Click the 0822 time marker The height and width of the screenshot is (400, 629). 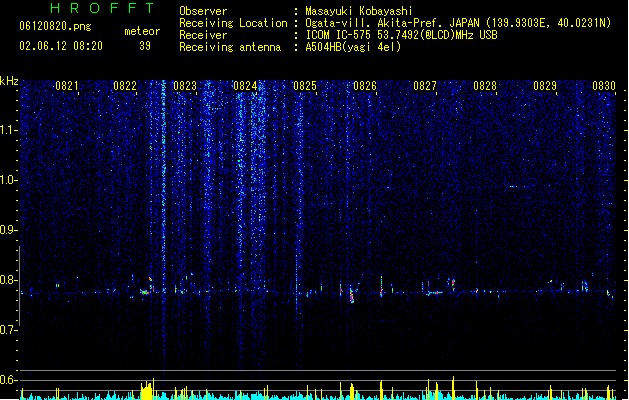point(125,86)
